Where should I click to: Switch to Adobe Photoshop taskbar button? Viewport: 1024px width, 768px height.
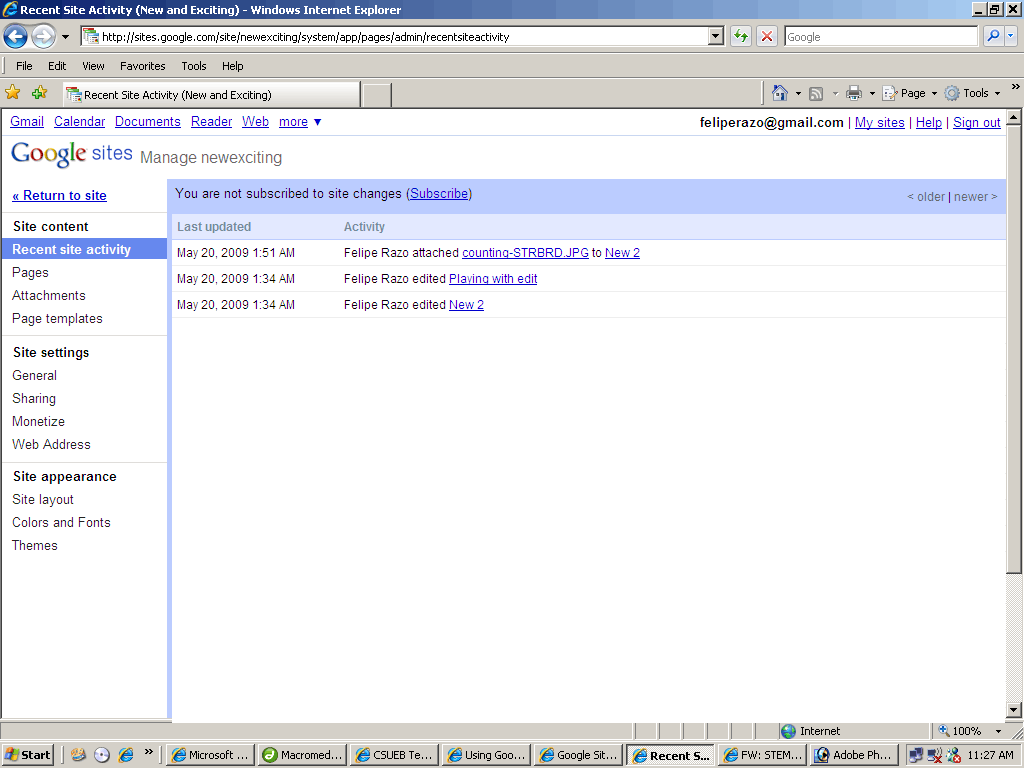tap(855, 755)
